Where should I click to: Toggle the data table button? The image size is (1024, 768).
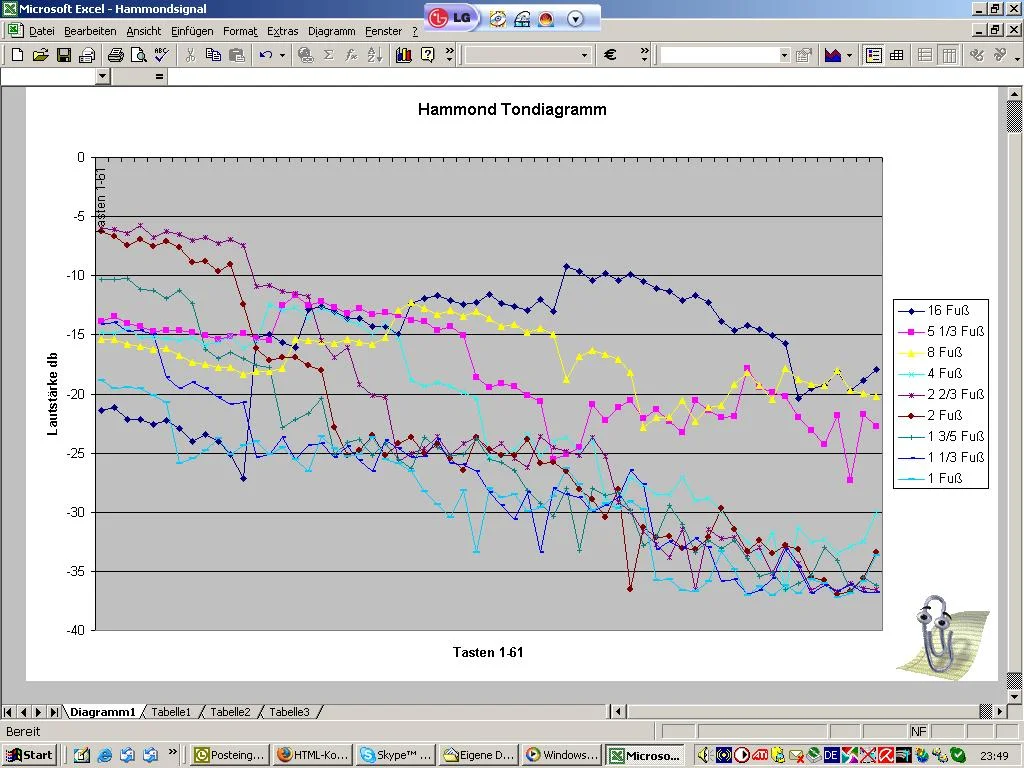coord(897,56)
